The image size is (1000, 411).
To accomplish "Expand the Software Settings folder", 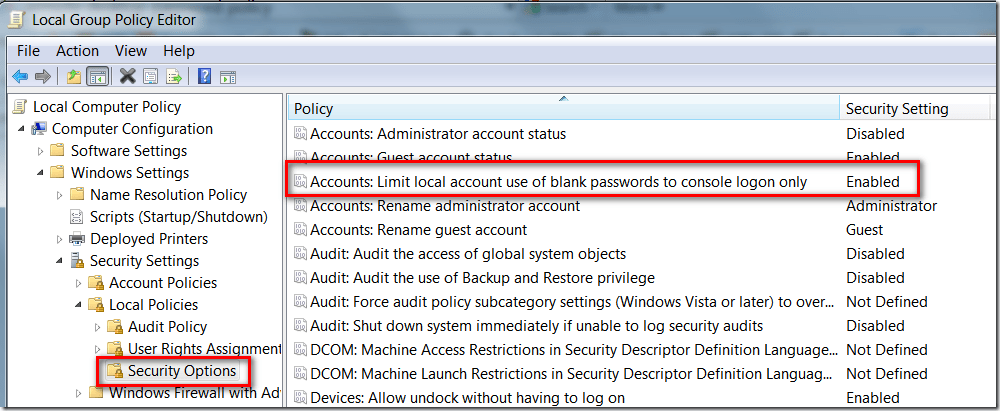I will [41, 151].
